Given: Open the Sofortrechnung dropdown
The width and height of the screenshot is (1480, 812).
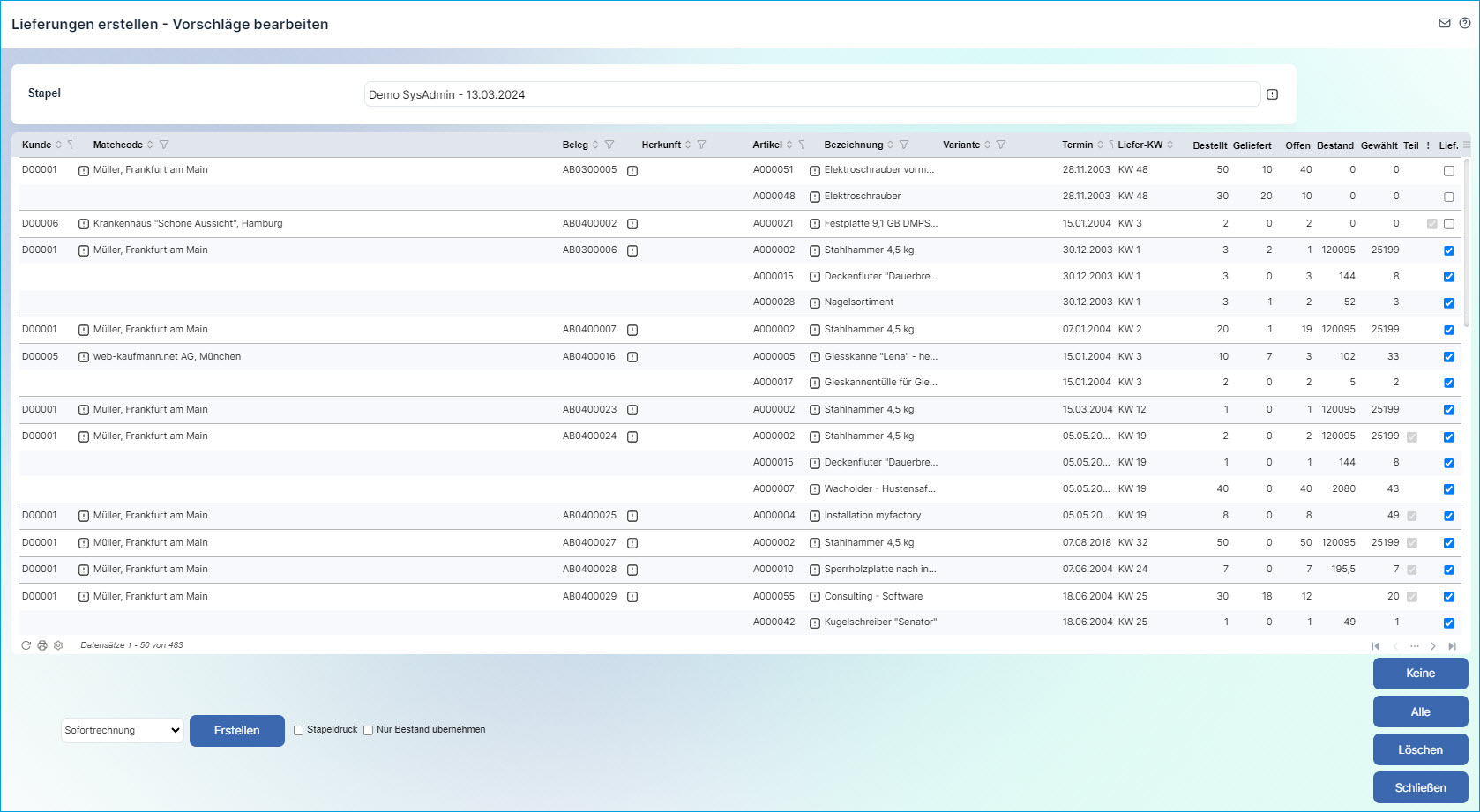Looking at the screenshot, I should point(123,730).
